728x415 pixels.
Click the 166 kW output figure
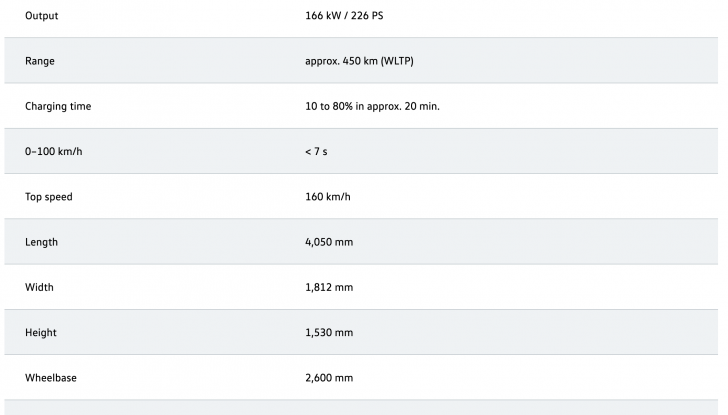324,17
